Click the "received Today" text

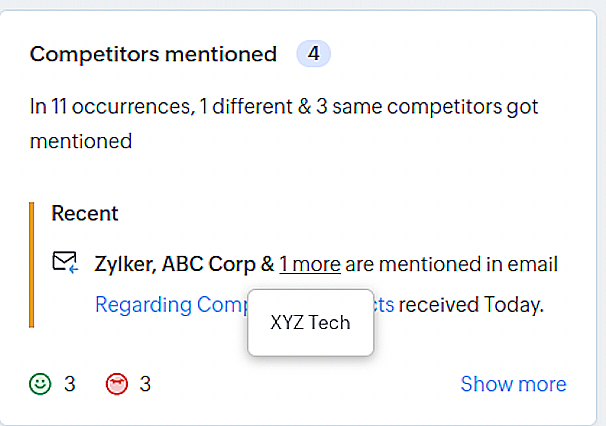(x=472, y=304)
